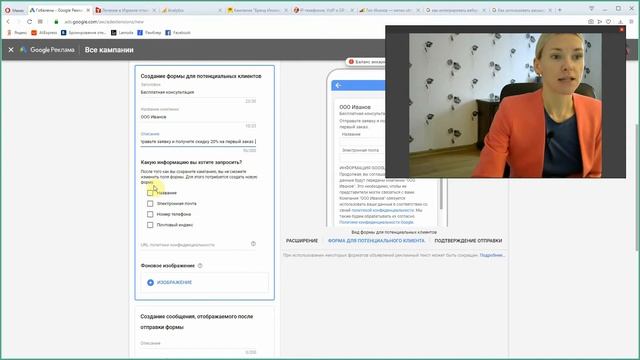
Task: Go back with the browser back arrow
Action: coord(8,22)
